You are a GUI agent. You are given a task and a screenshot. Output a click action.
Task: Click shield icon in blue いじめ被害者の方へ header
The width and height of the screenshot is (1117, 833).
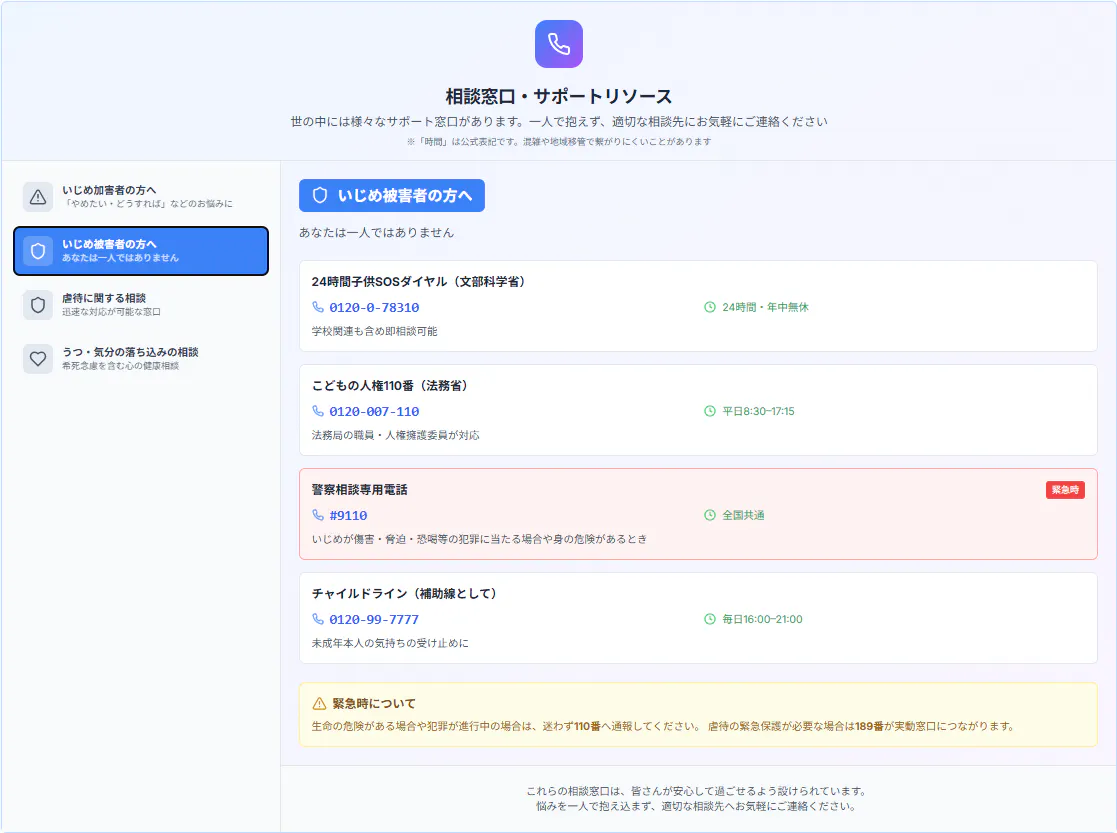pyautogui.click(x=320, y=196)
